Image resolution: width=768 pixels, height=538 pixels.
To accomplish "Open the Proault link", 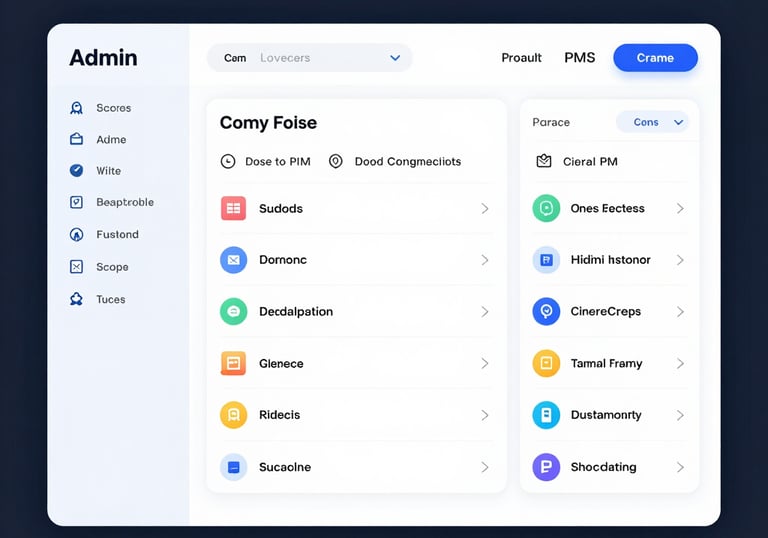I will click(521, 58).
